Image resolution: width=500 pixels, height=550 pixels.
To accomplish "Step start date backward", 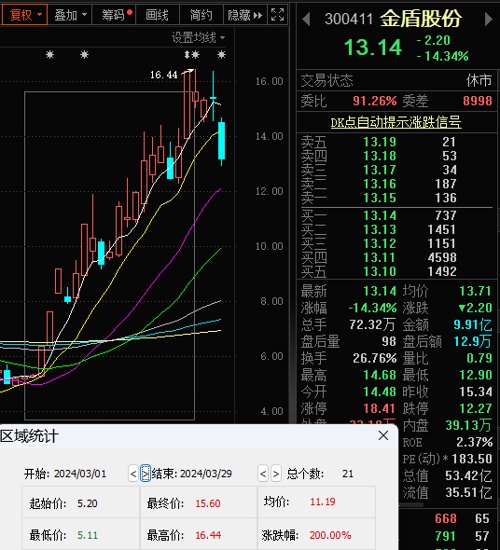I will [x=133, y=474].
